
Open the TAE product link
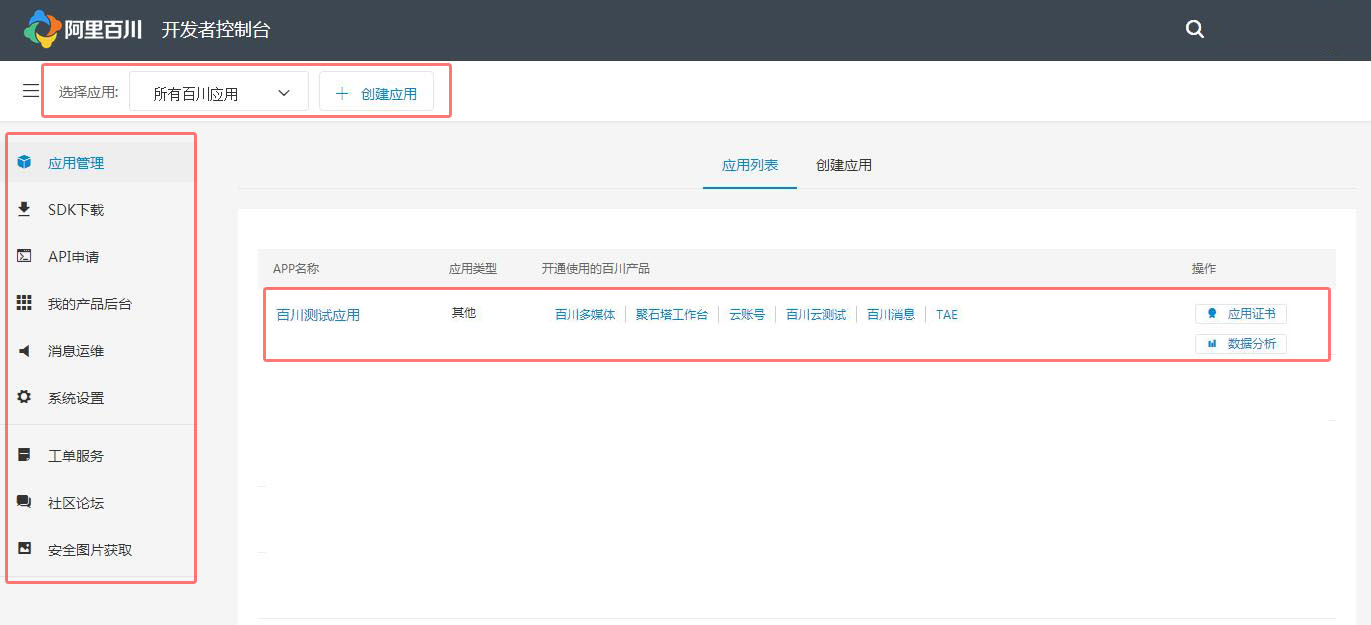[947, 315]
